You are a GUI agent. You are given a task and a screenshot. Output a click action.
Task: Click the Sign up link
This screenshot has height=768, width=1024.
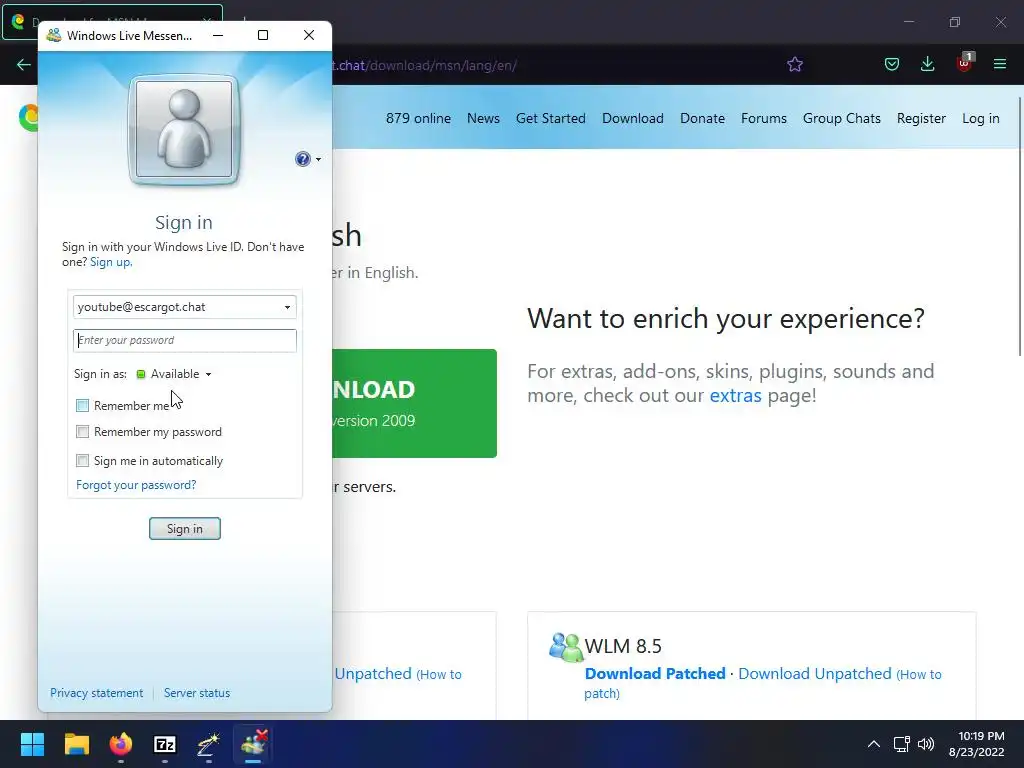pos(111,262)
